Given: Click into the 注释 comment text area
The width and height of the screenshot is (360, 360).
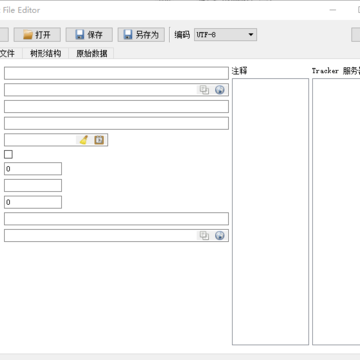Looking at the screenshot, I should pos(270,212).
